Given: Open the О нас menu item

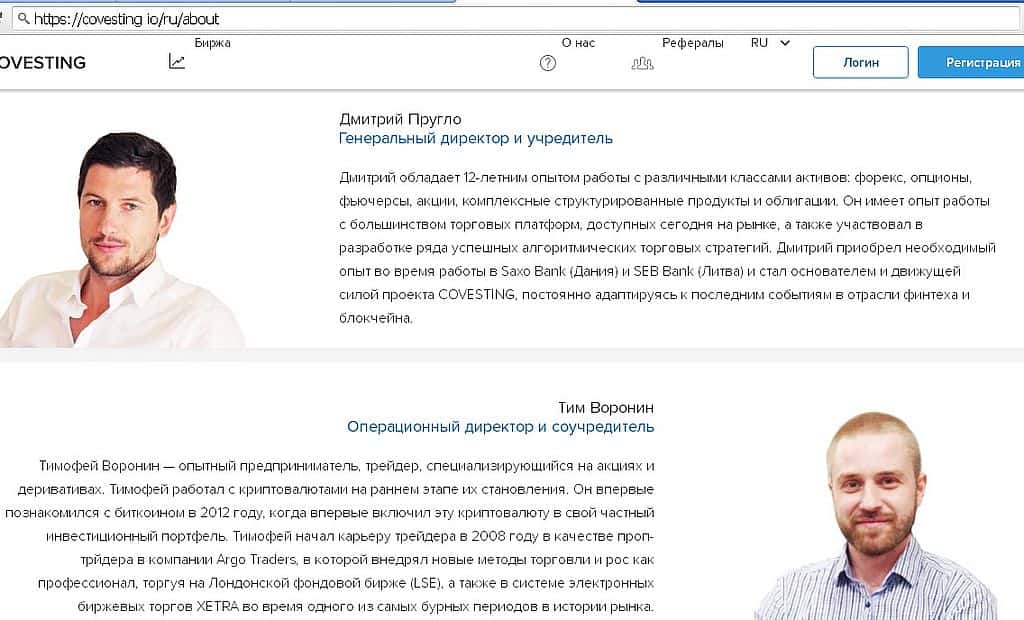Looking at the screenshot, I should pos(578,43).
